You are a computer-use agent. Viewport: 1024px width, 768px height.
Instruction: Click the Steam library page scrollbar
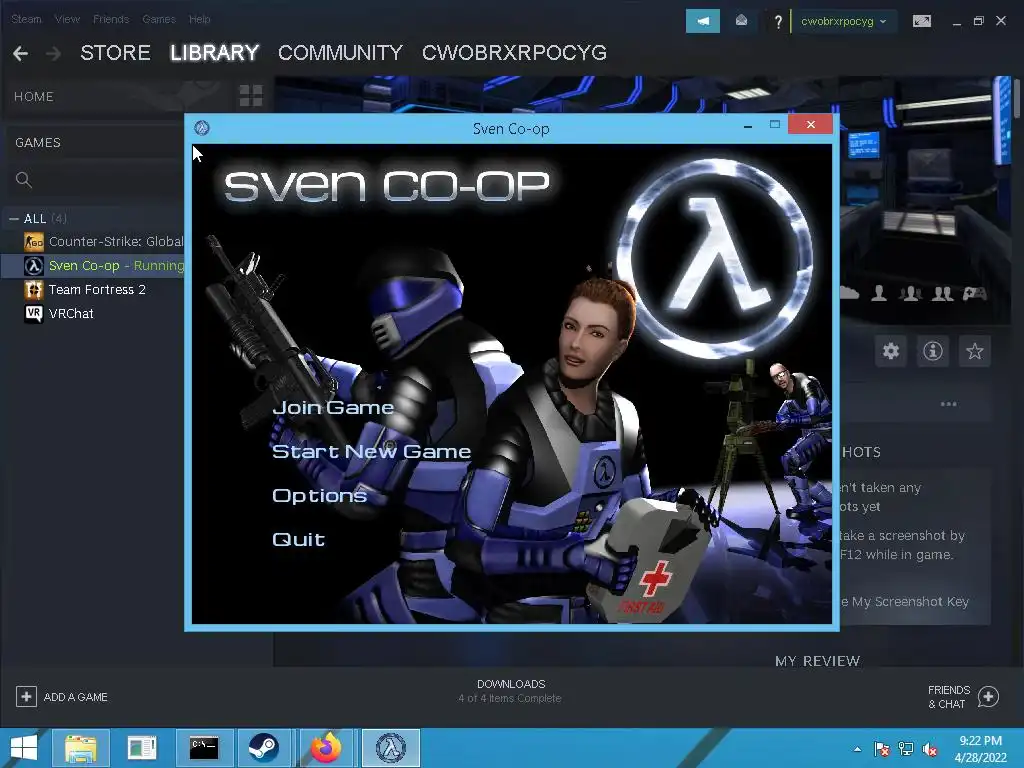[1016, 98]
